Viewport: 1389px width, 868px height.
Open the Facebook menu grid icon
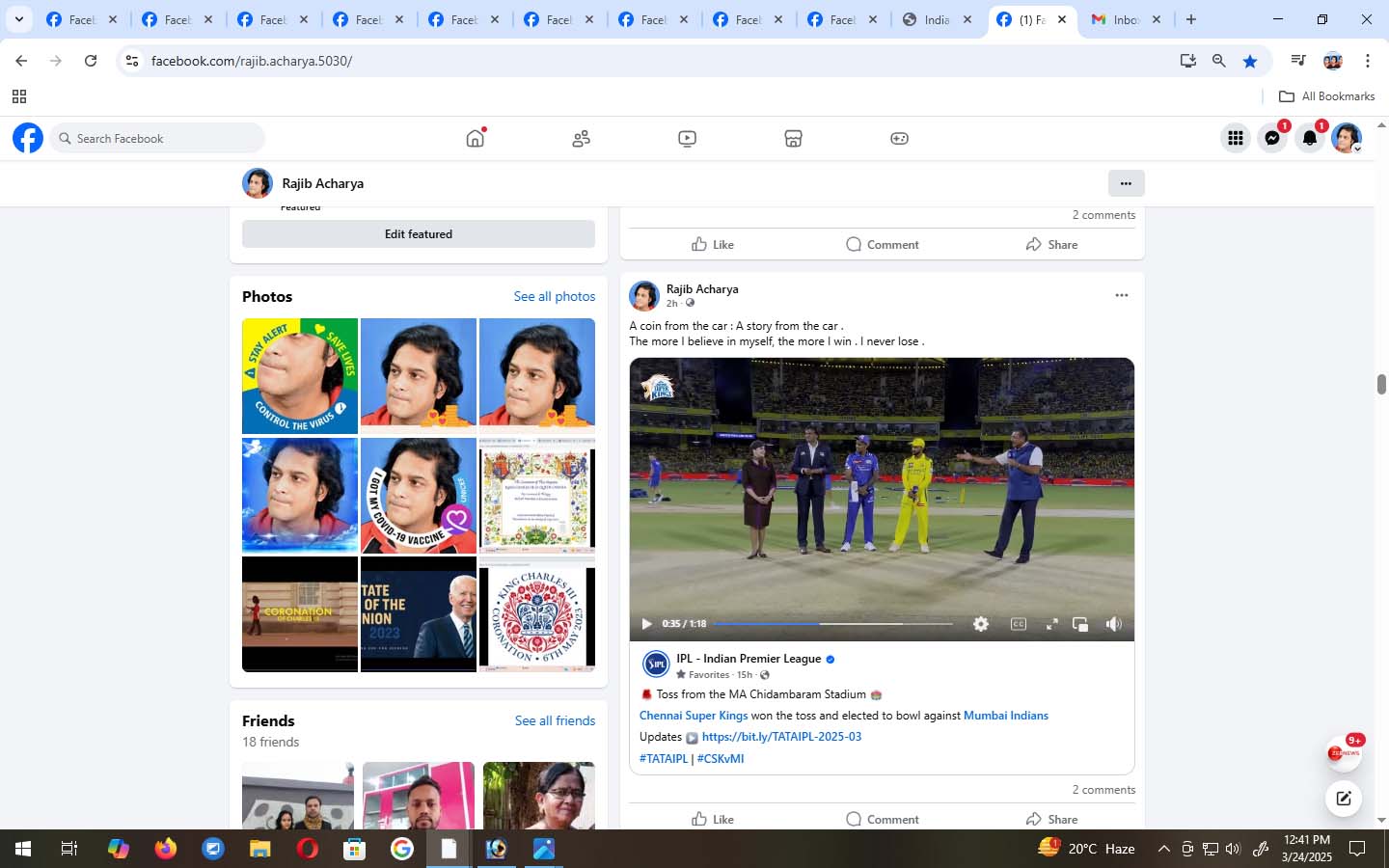[1236, 138]
